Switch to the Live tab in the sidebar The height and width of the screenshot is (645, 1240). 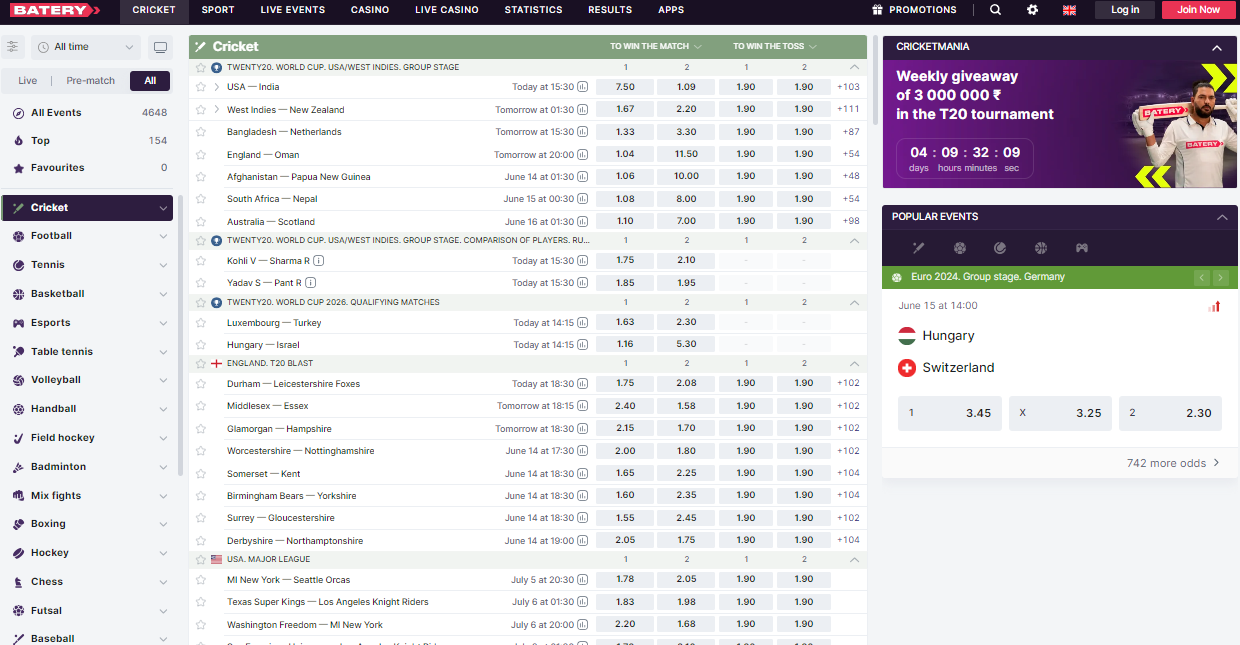[28, 81]
